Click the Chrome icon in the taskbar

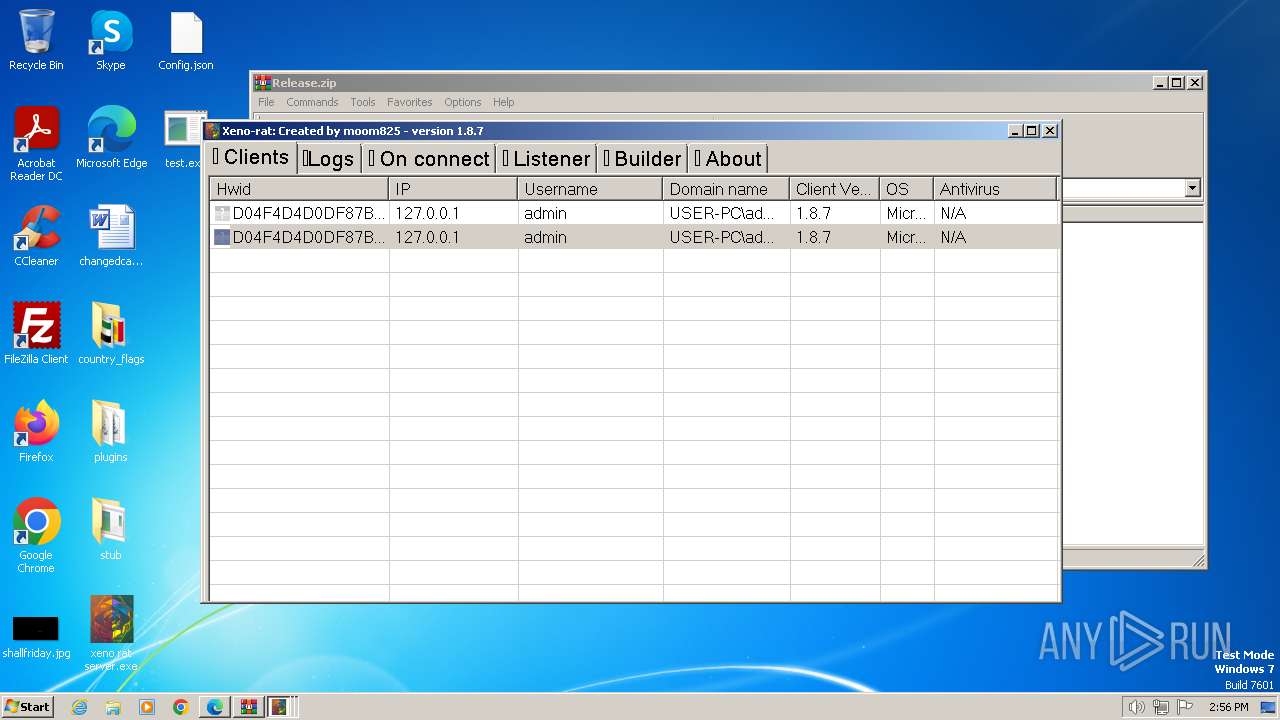pyautogui.click(x=181, y=707)
